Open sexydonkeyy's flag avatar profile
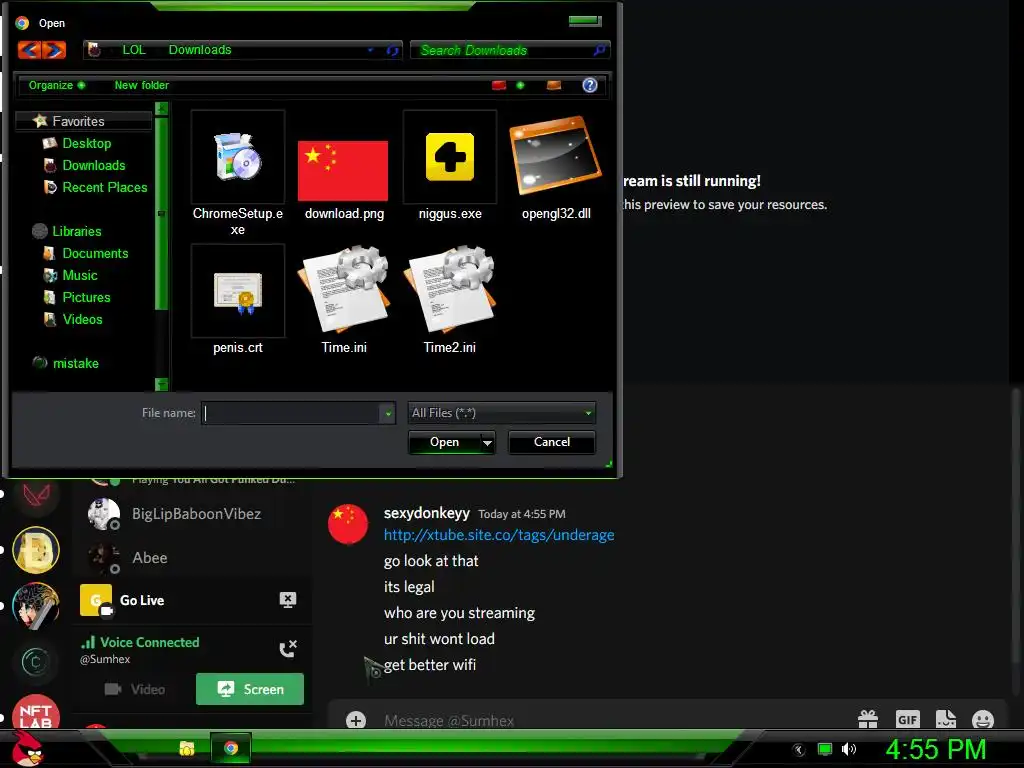This screenshot has width=1024, height=768. 347,524
